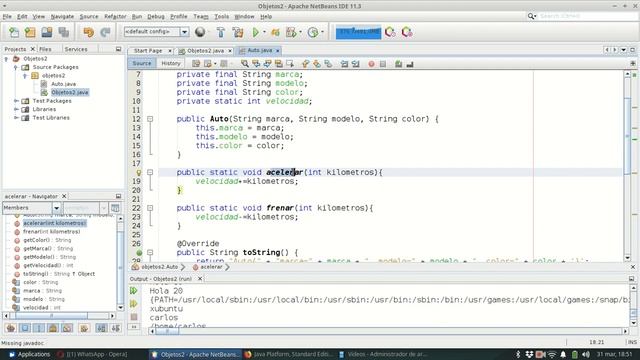Switch to the Services panel tab

point(76,49)
